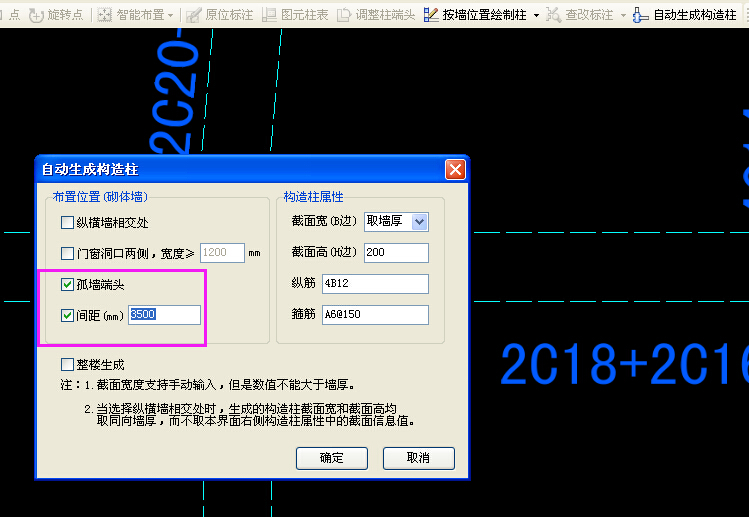Screen dimensions: 749x517
Task: Click the 旋转点 rotate point tool icon
Action: (x=36, y=15)
